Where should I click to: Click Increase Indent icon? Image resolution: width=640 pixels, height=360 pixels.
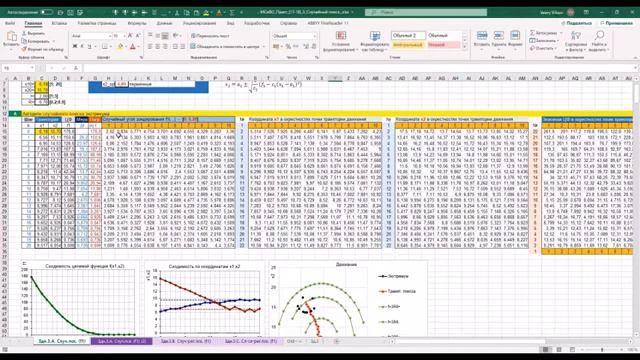pyautogui.click(x=182, y=47)
